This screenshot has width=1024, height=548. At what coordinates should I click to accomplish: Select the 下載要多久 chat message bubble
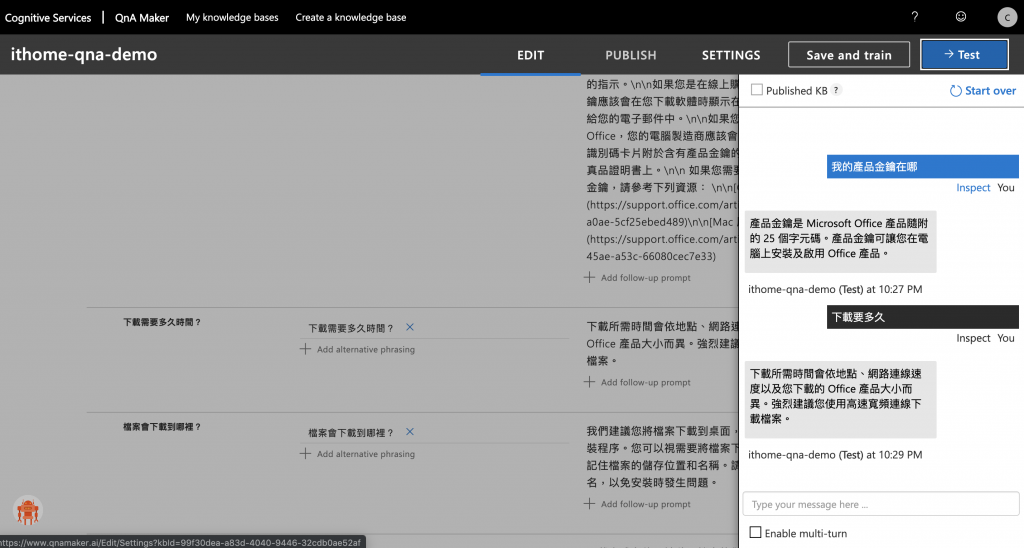(x=922, y=317)
